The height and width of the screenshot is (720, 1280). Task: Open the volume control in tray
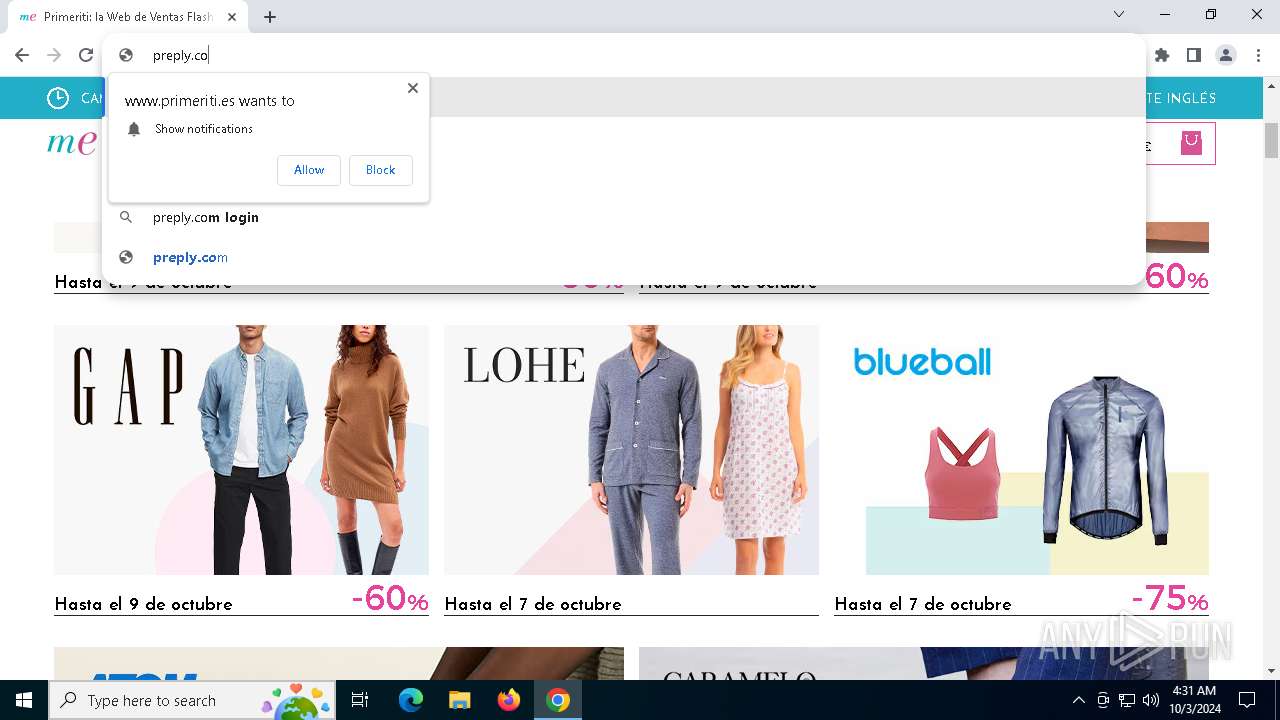point(1151,700)
